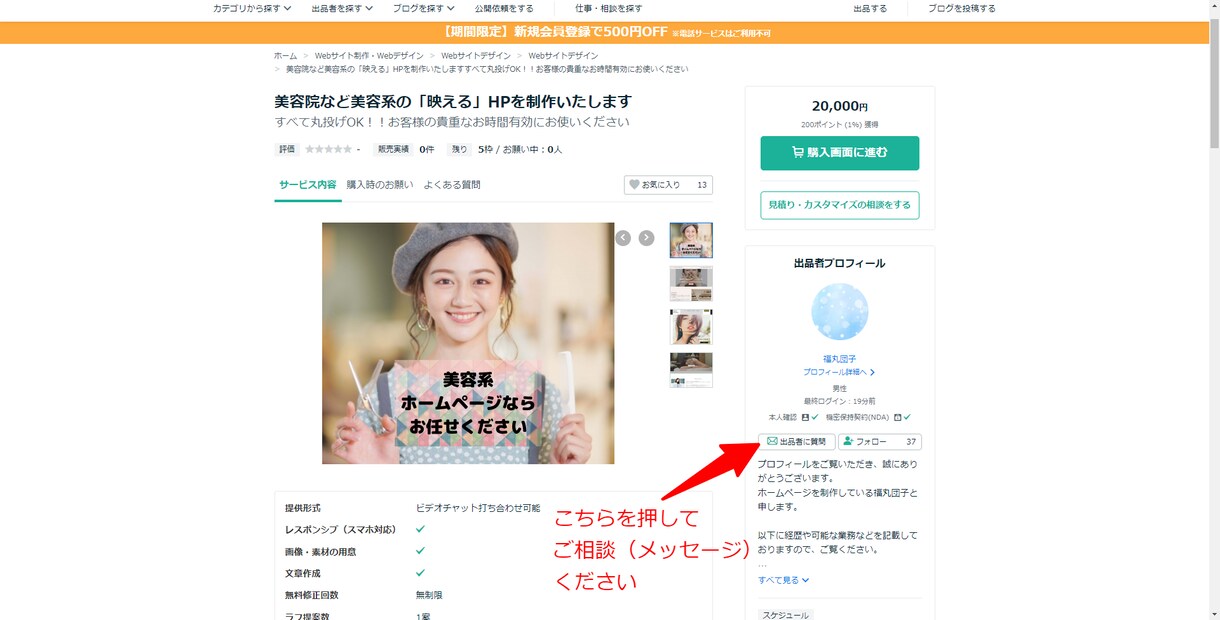
Task: Click 出品する in top navigation
Action: pyautogui.click(x=870, y=8)
